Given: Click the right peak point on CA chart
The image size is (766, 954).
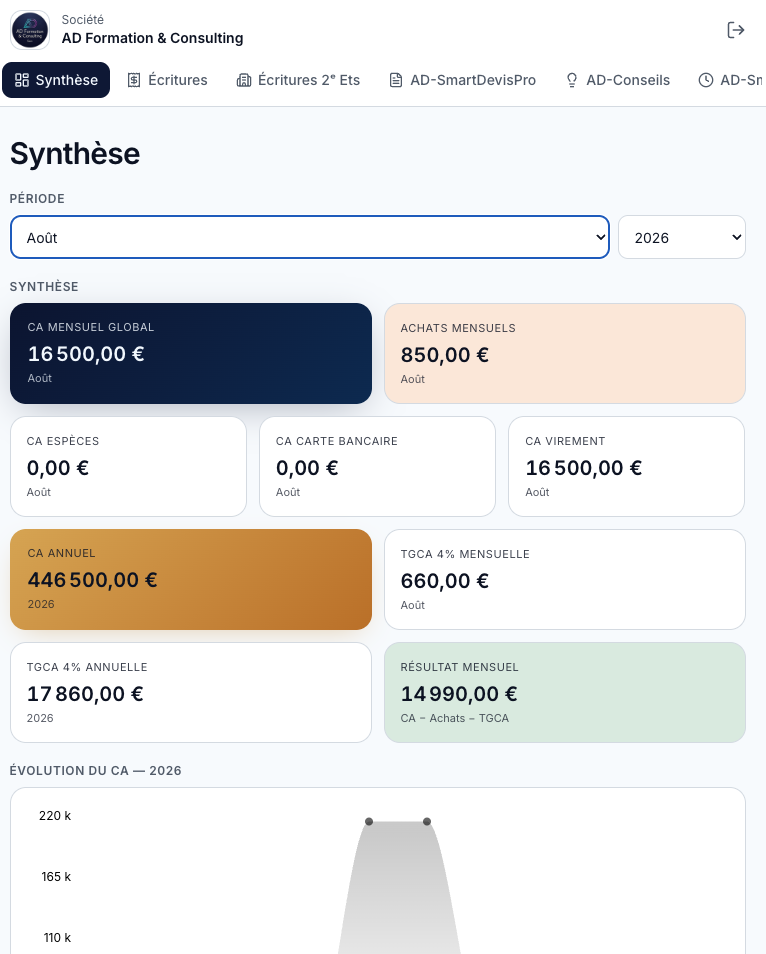Looking at the screenshot, I should pyautogui.click(x=427, y=821).
